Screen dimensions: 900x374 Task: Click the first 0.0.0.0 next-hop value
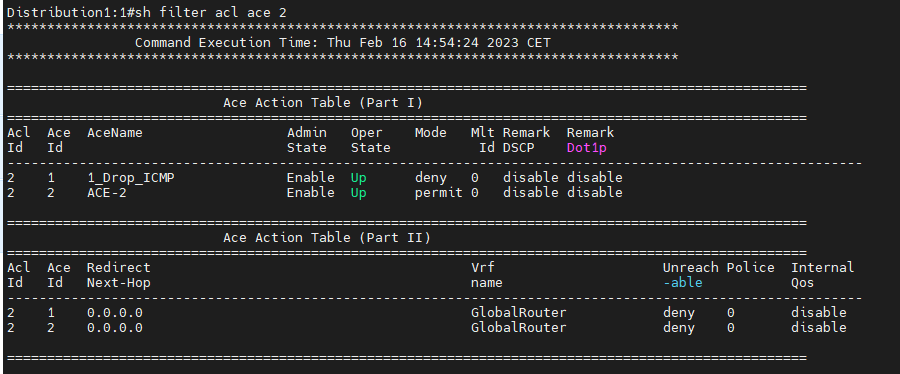[115, 313]
